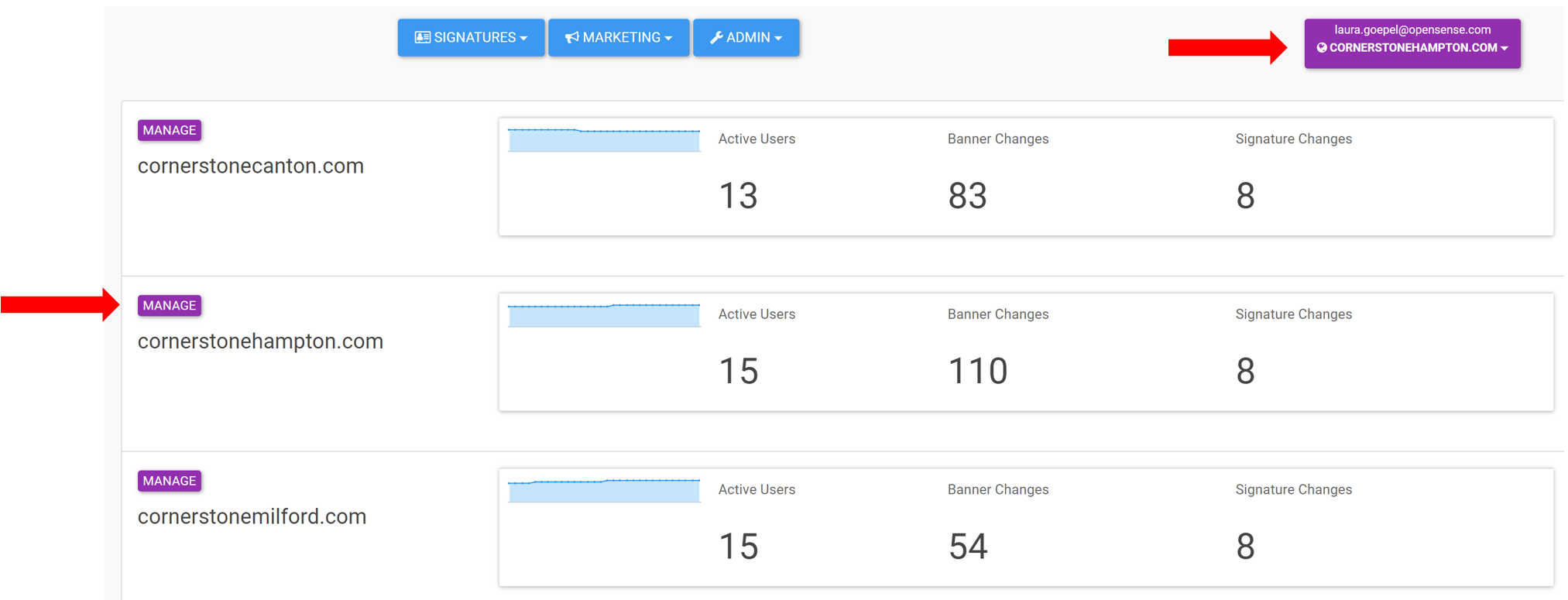The image size is (1568, 600).
Task: Click Signature Changes value for cornerstonecanton.com
Action: pos(1245,196)
